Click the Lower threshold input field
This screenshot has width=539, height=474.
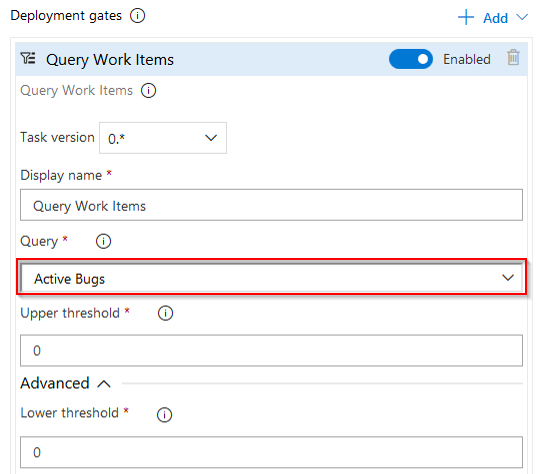click(271, 452)
